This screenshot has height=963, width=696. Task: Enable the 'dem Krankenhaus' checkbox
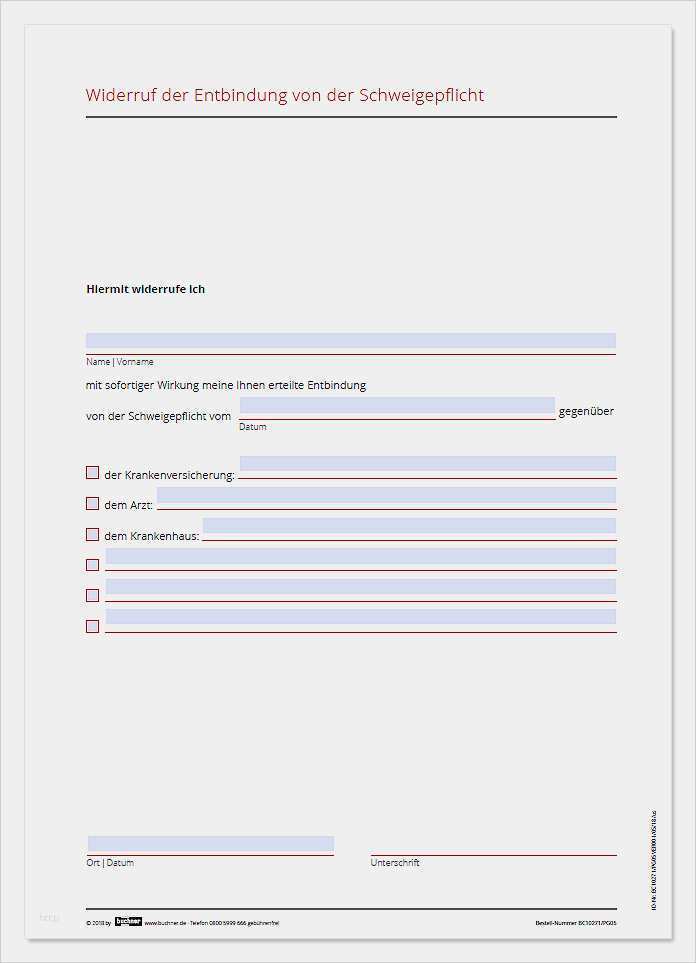tap(92, 534)
